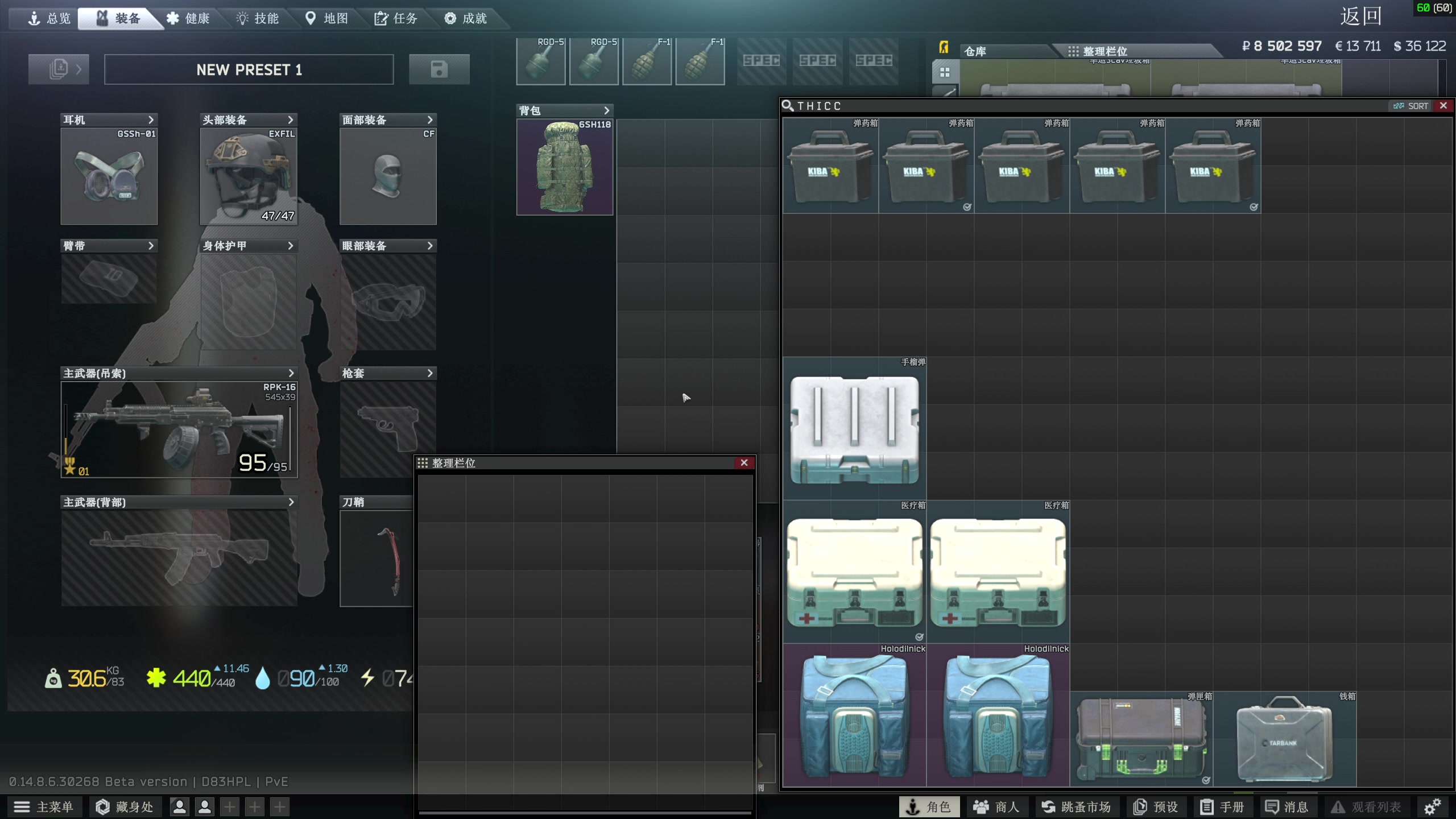This screenshot has height=819, width=1456.
Task: Select the second Holodilnick thermal bag
Action: pos(998,715)
